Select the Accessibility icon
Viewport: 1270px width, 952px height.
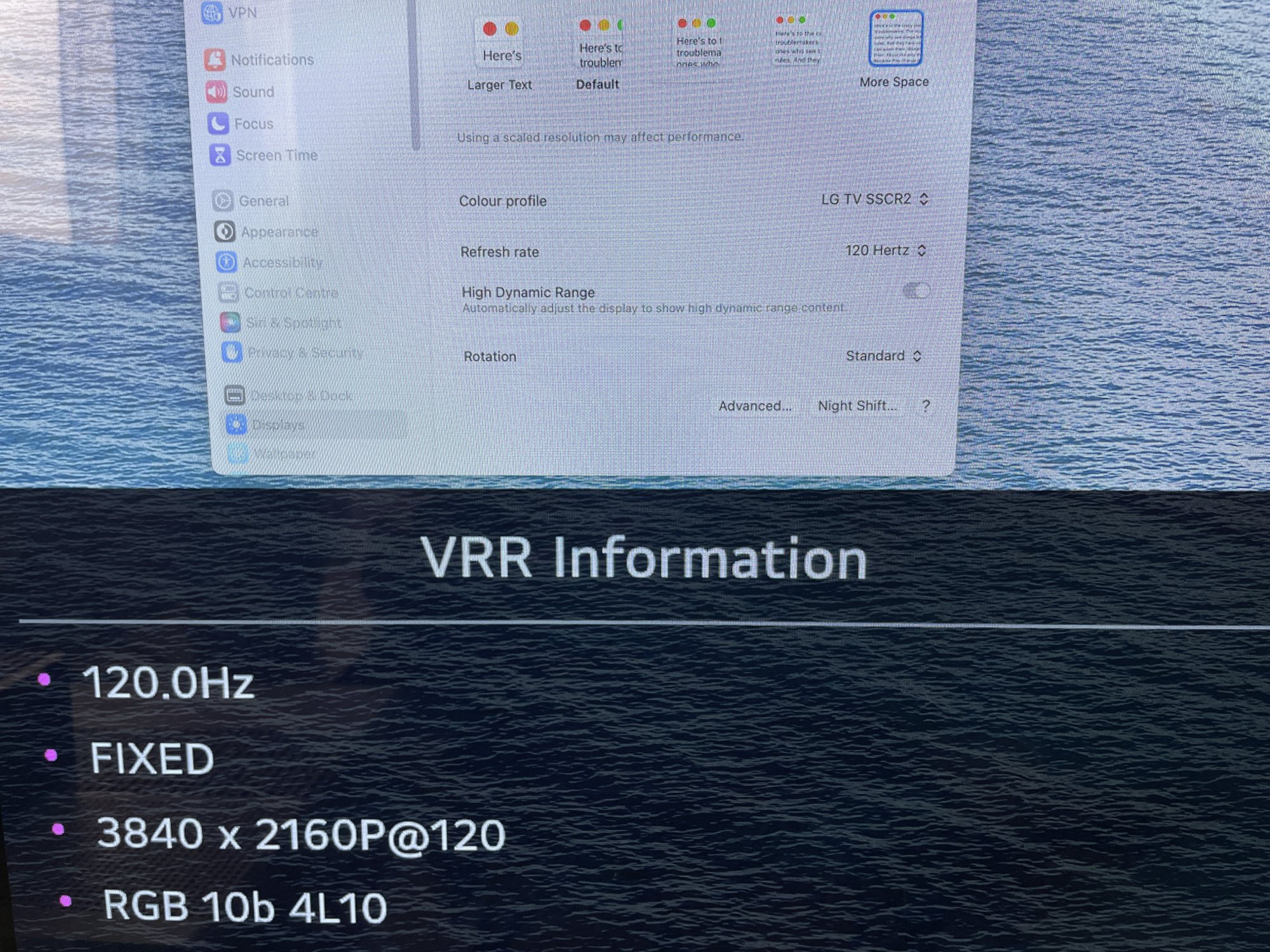(x=226, y=262)
